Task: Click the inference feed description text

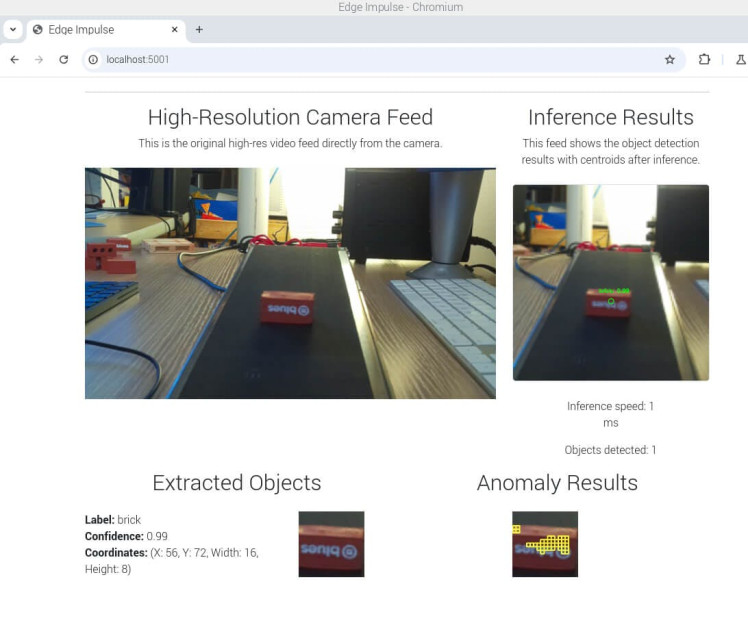Action: coord(611,151)
